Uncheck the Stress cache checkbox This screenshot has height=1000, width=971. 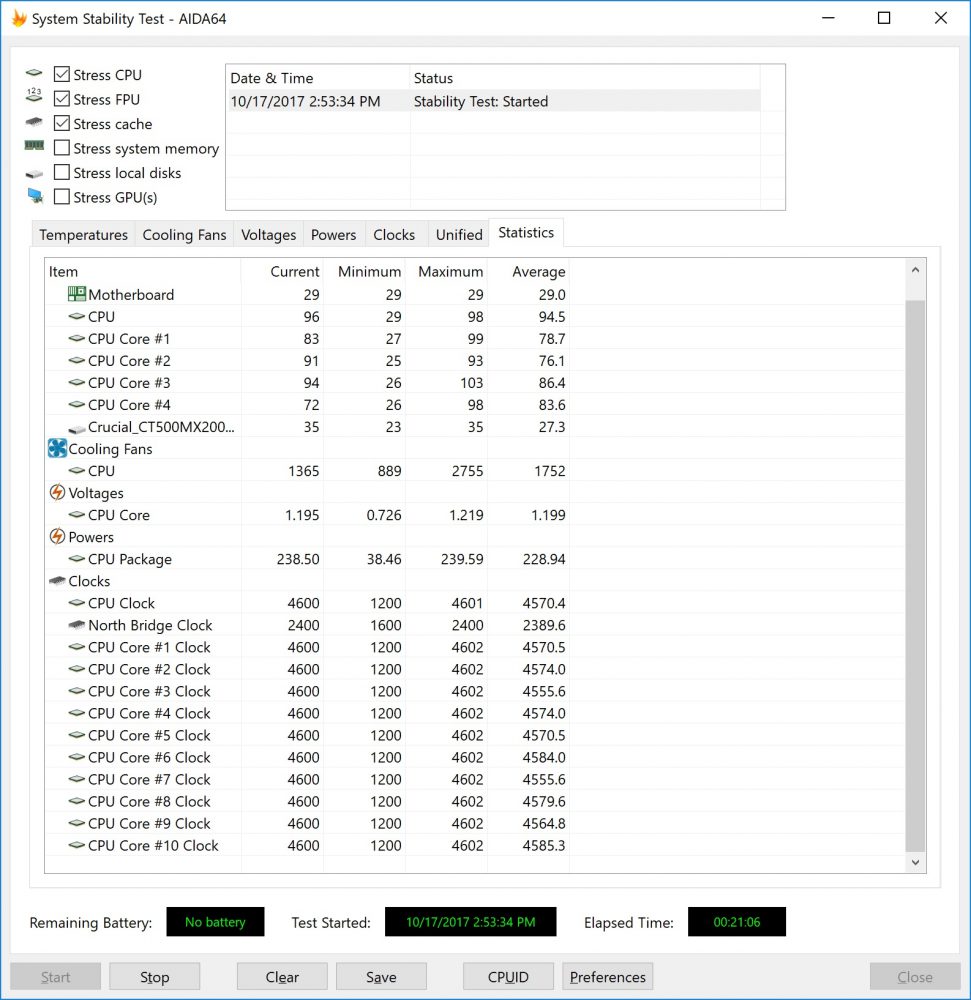(62, 123)
